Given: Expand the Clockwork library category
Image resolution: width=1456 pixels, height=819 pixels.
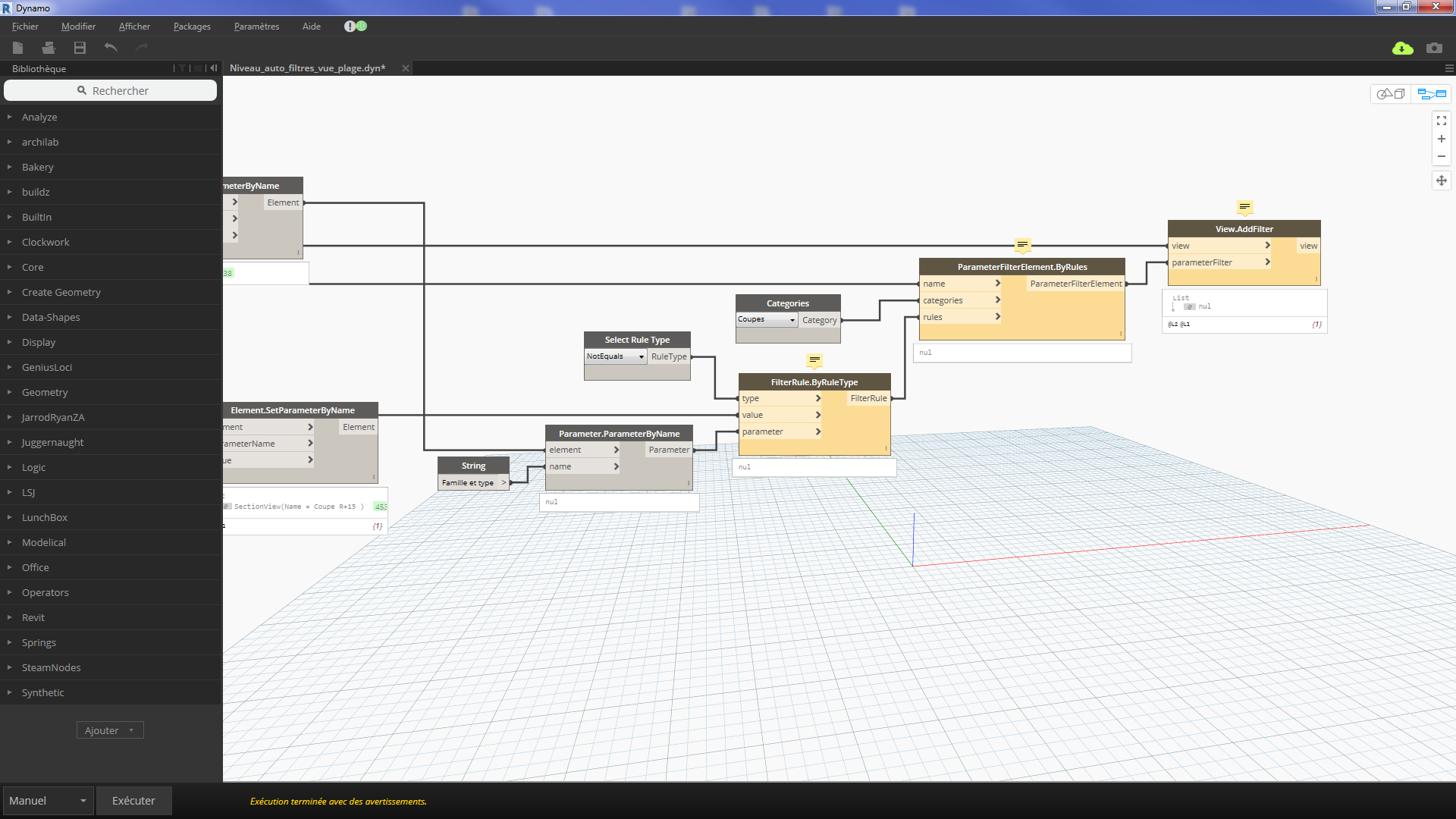Looking at the screenshot, I should [x=45, y=242].
